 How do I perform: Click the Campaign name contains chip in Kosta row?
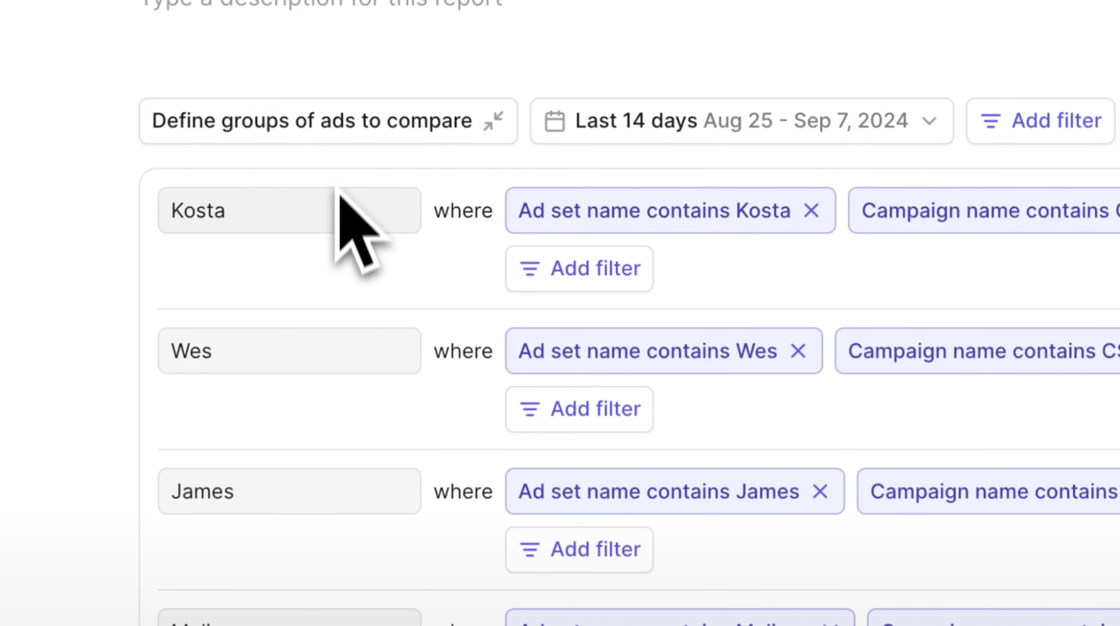tap(985, 211)
